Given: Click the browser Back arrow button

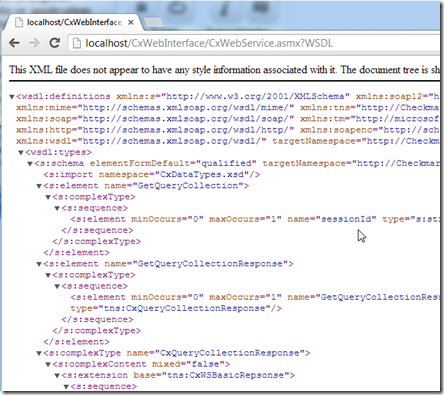Looking at the screenshot, I should (14, 43).
